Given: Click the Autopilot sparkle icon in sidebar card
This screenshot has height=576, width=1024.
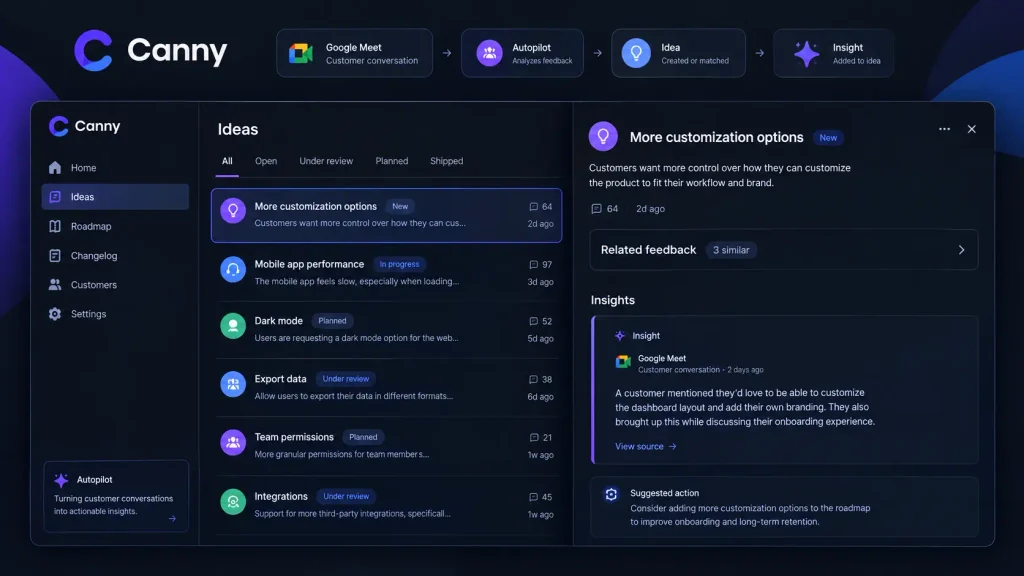Looking at the screenshot, I should [61, 480].
